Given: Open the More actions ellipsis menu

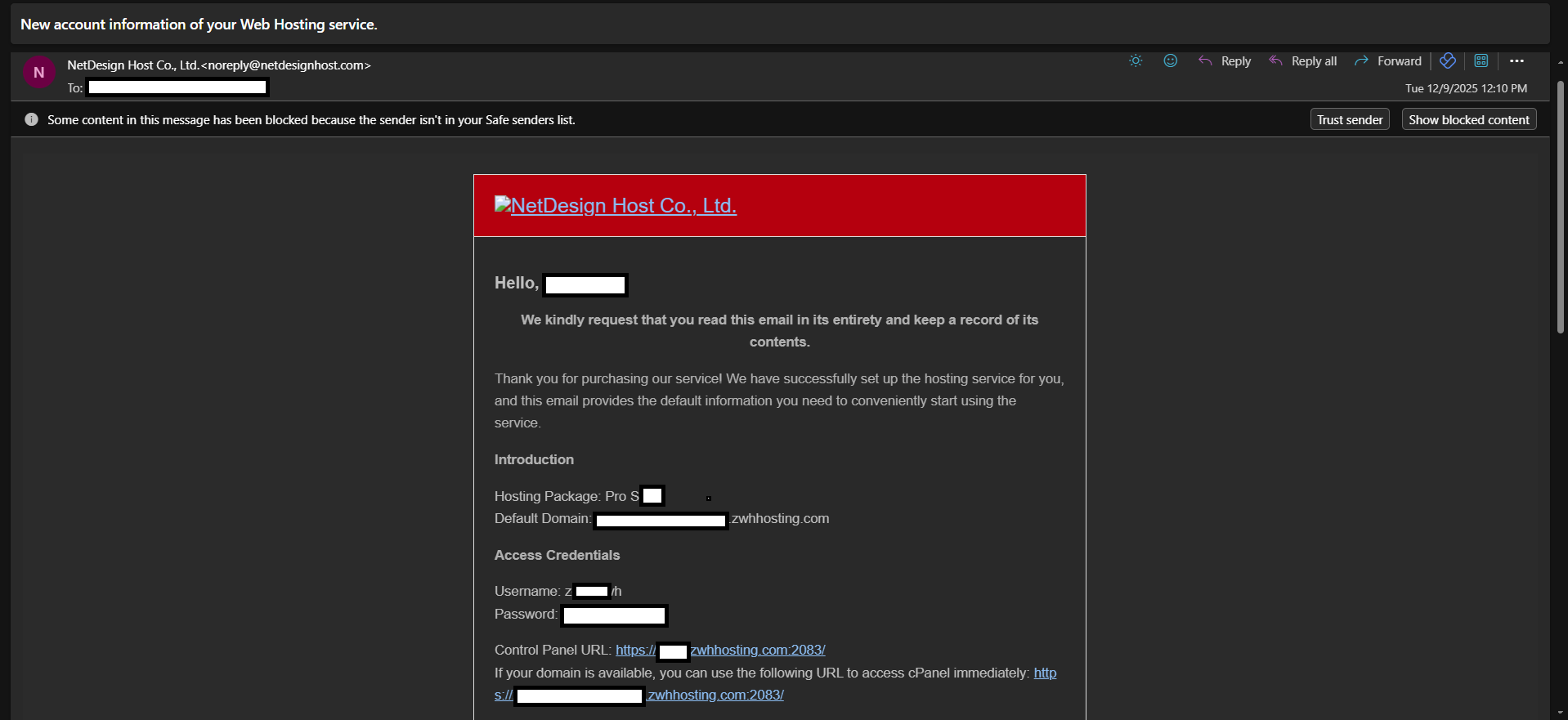Looking at the screenshot, I should pos(1516,61).
